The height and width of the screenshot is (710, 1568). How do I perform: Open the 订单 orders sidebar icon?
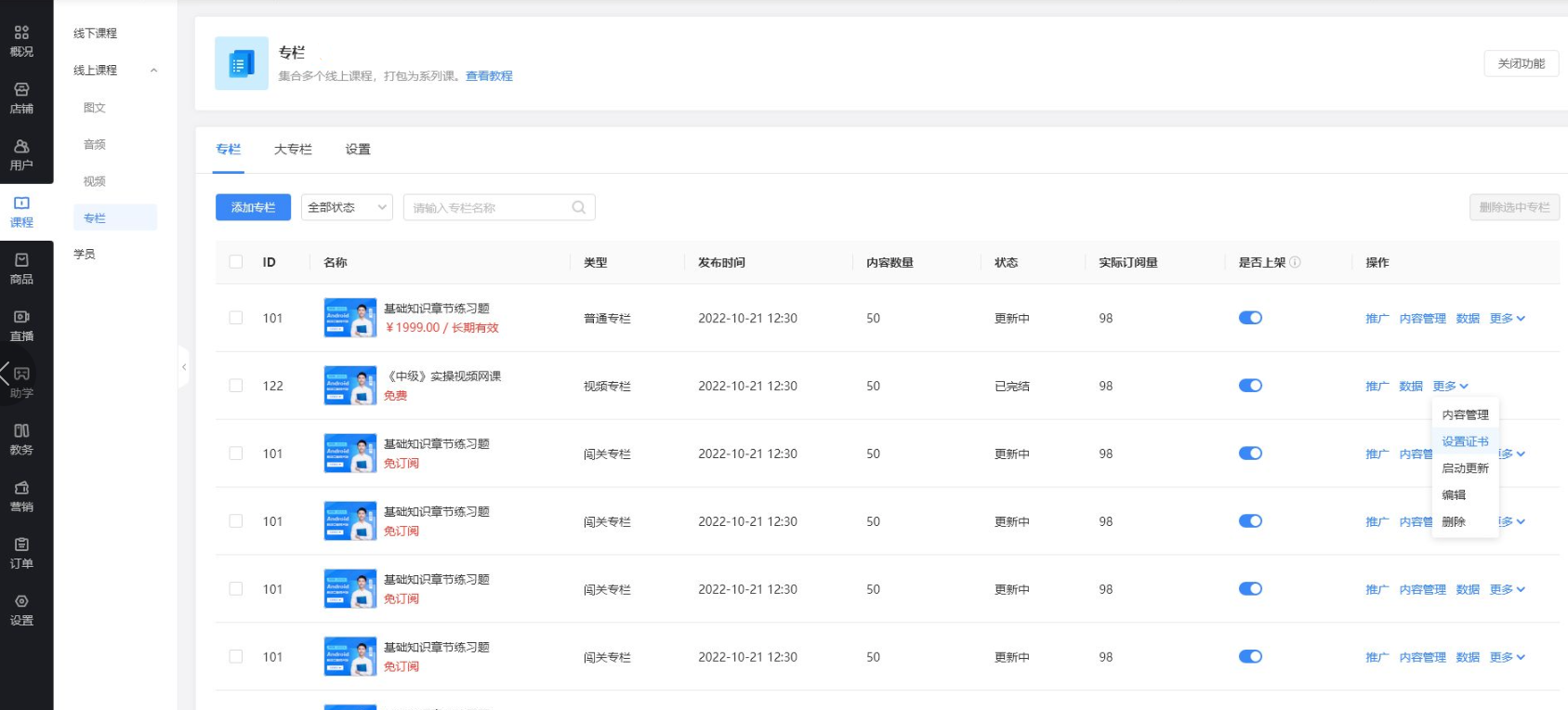pyautogui.click(x=21, y=553)
